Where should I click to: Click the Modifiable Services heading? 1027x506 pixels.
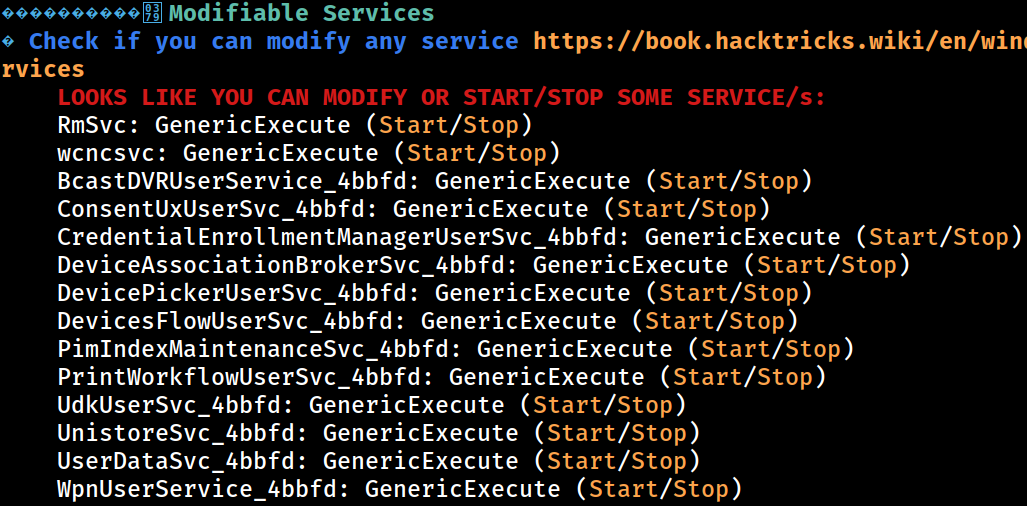pyautogui.click(x=301, y=13)
